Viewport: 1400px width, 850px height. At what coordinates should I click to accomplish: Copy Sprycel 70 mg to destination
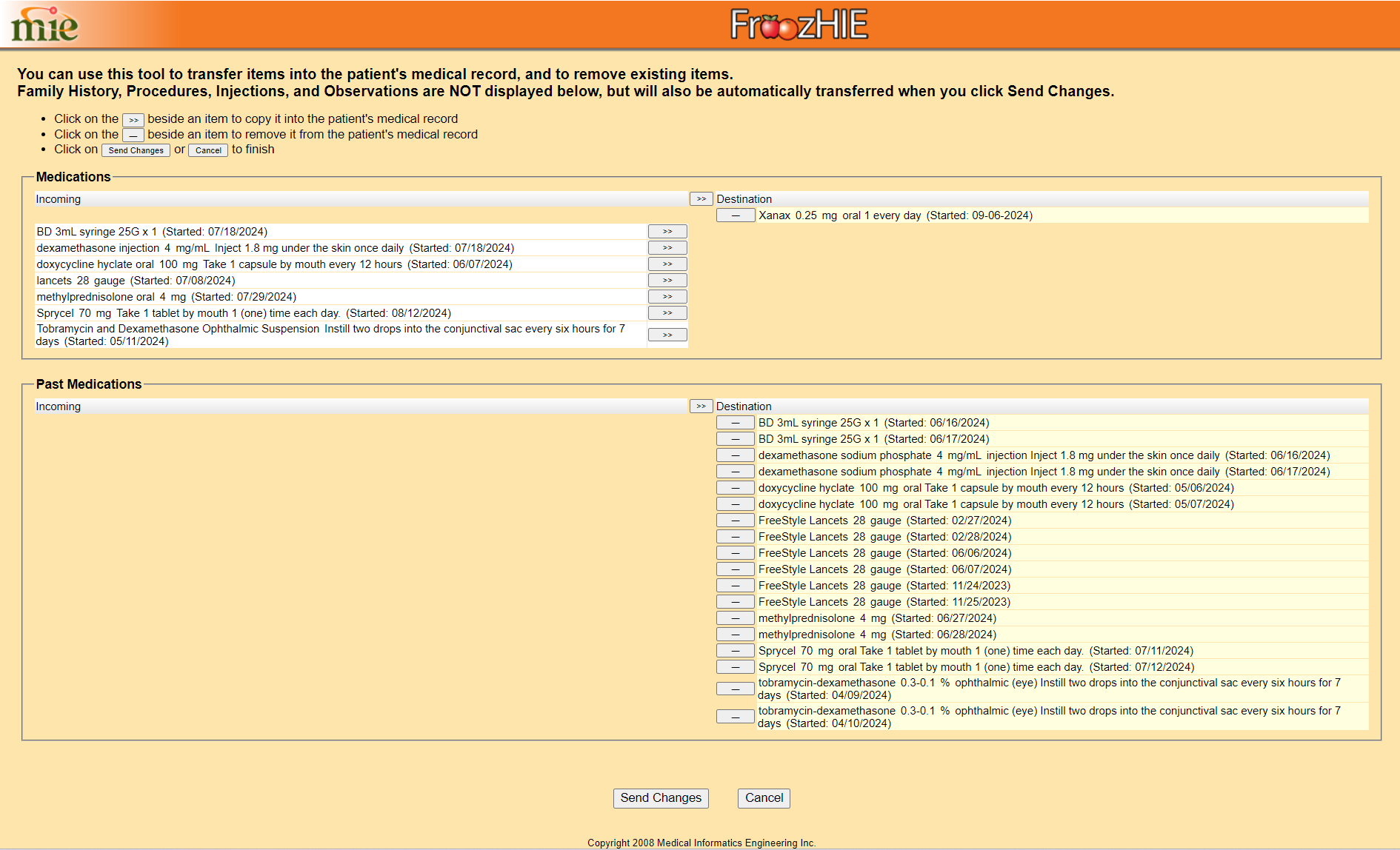[x=667, y=313]
